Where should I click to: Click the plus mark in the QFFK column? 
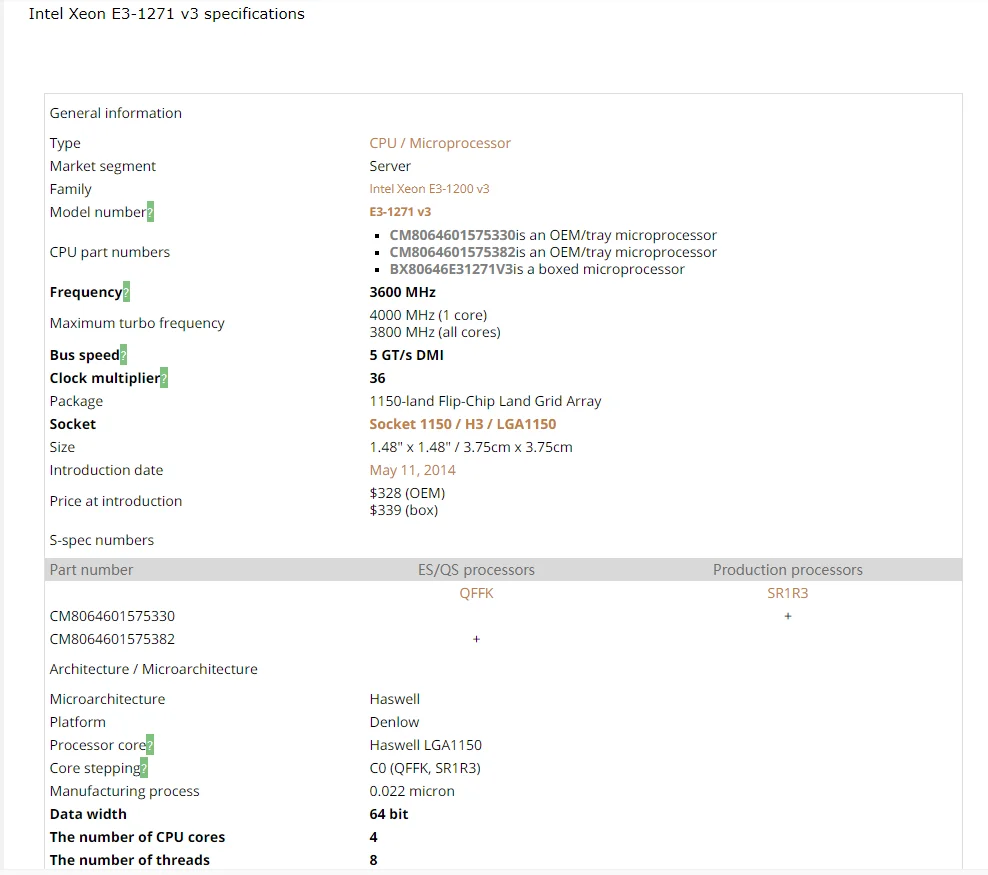click(476, 639)
